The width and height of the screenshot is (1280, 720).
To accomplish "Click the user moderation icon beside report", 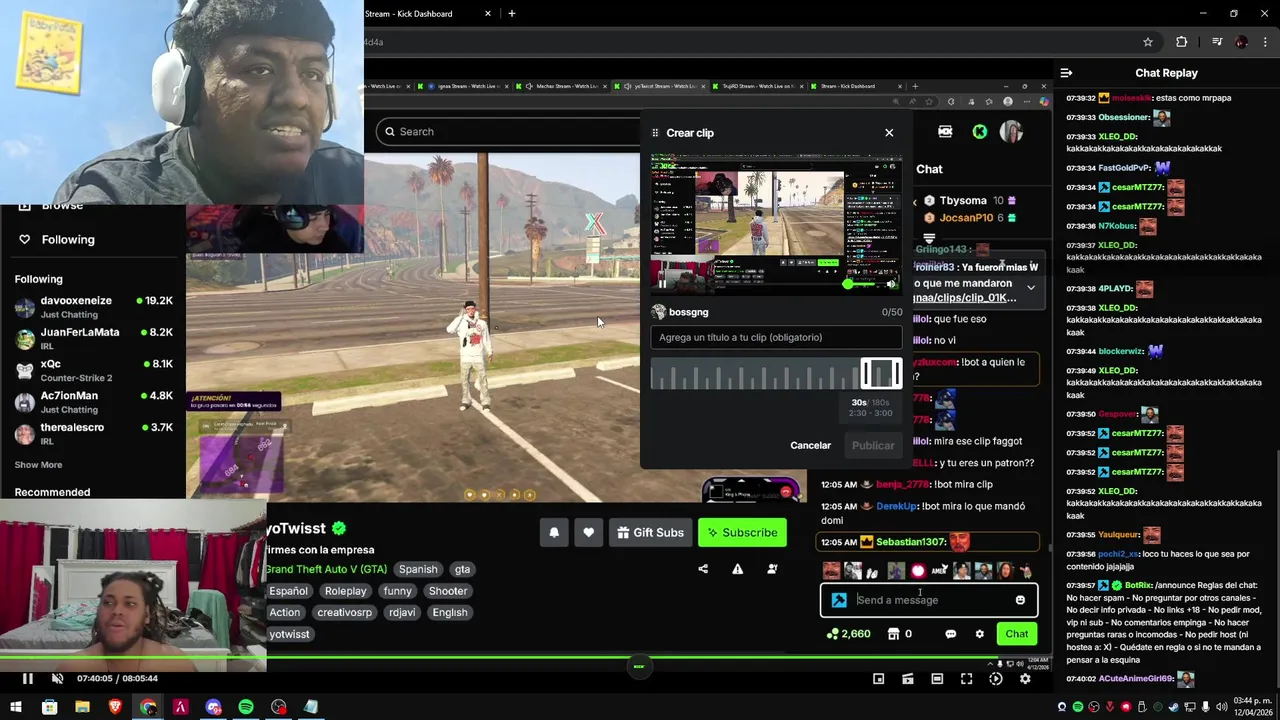I will click(x=772, y=569).
